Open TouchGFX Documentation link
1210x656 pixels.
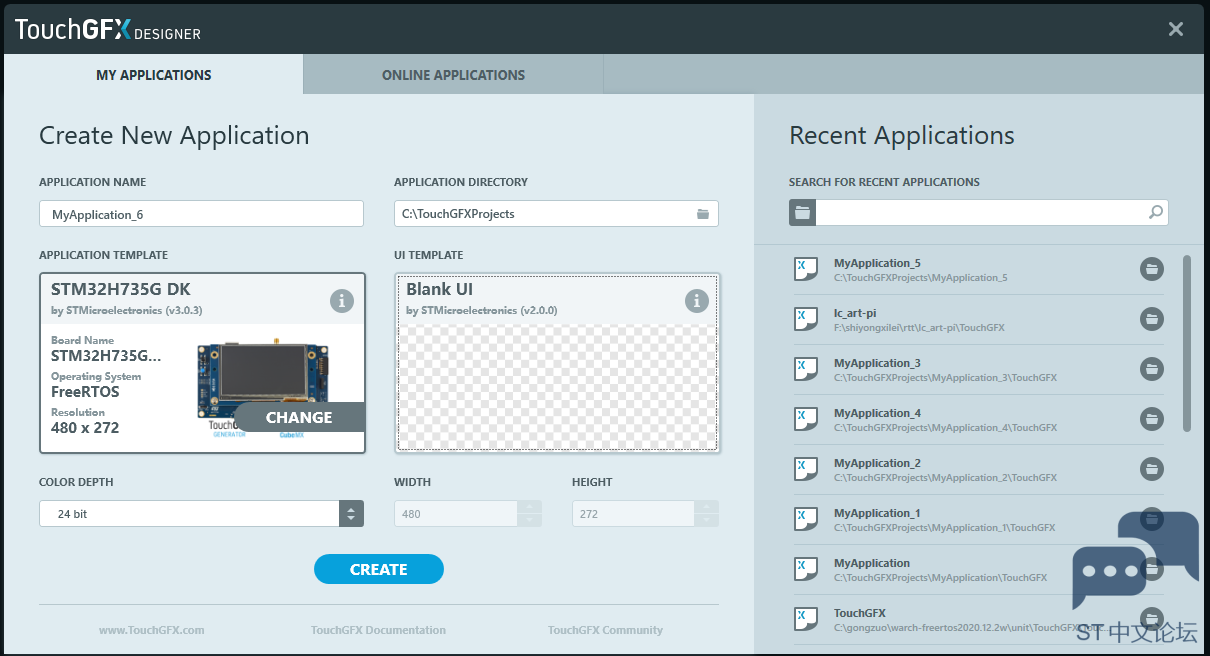[378, 630]
